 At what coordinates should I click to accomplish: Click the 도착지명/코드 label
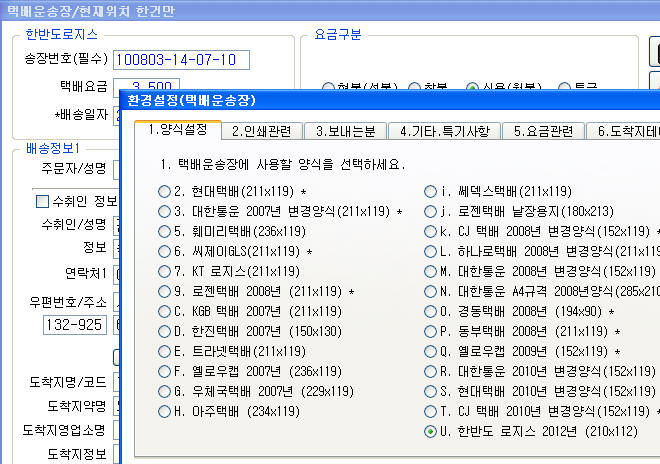click(x=68, y=382)
